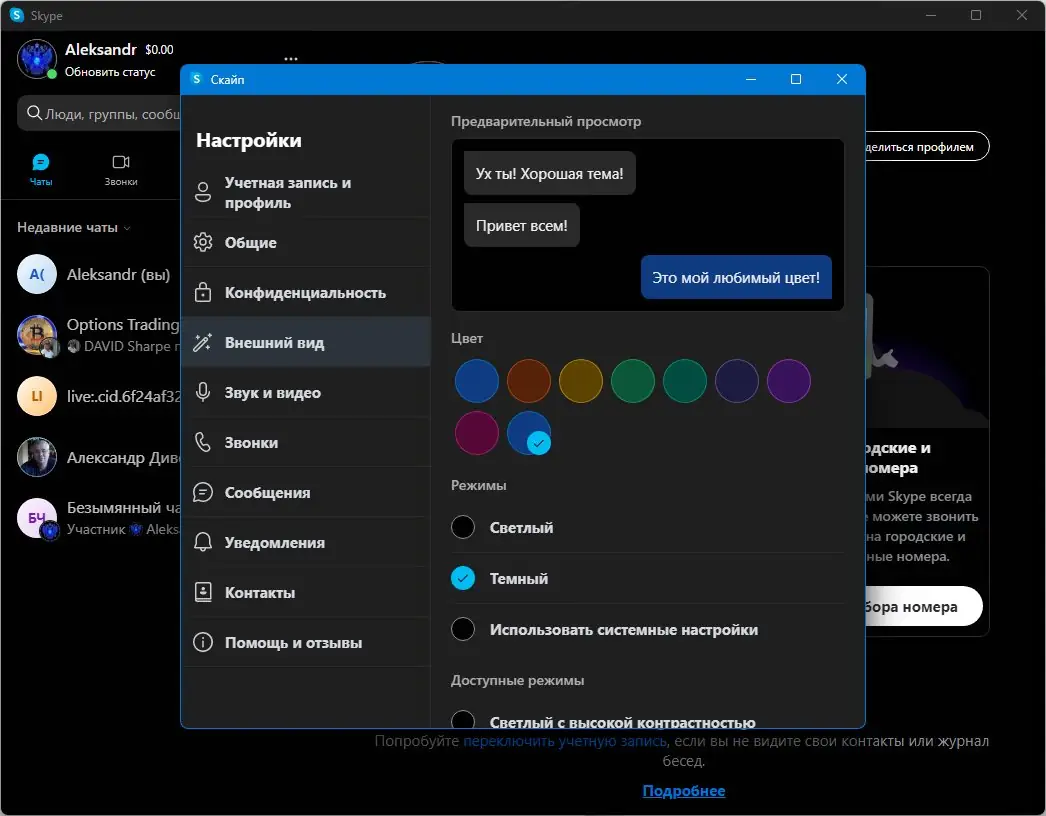Select the purple color swatch

click(789, 381)
